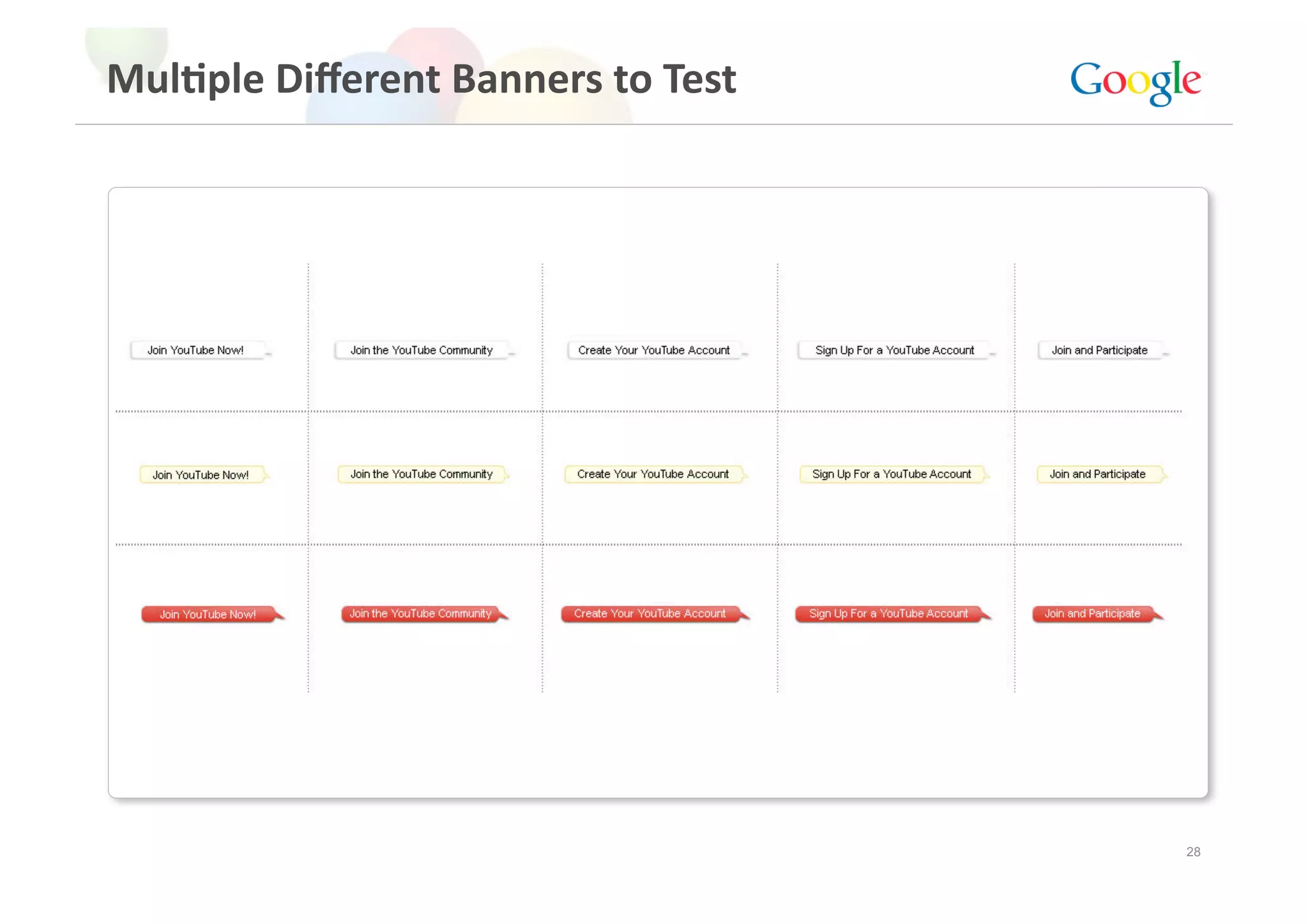This screenshot has height=924, width=1308.
Task: Select yellow "Sign Up For a YouTube Account" banner
Action: point(894,474)
